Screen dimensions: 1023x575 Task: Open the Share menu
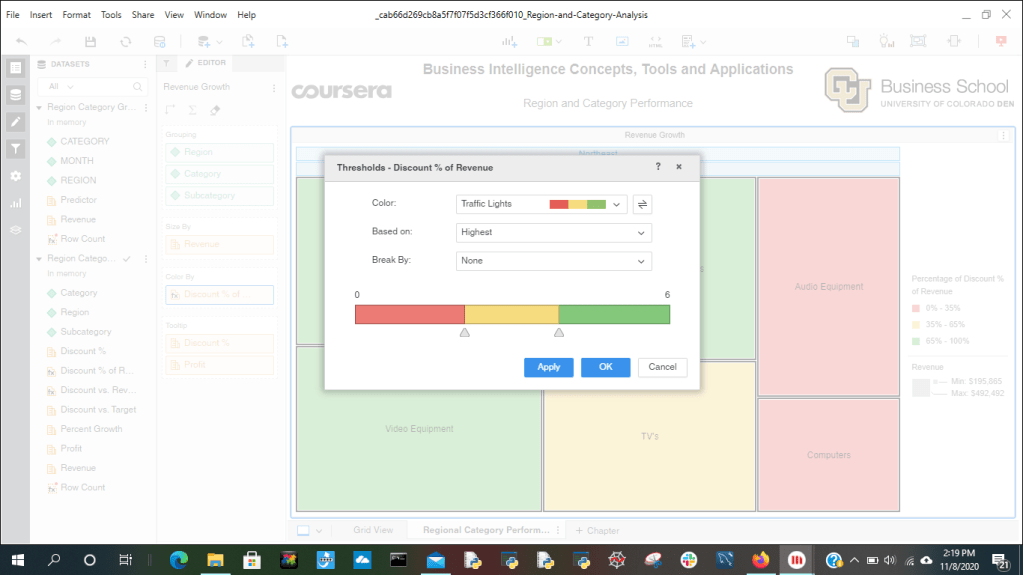click(143, 15)
